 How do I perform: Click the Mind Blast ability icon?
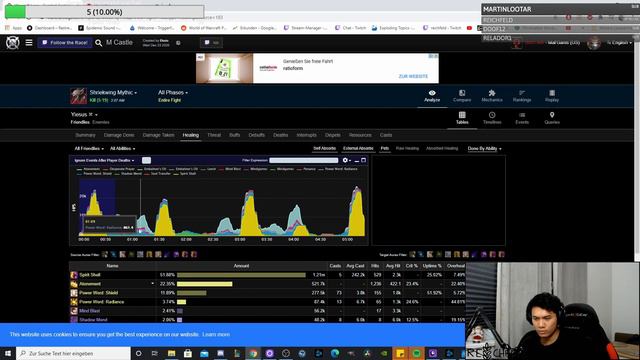[x=74, y=311]
